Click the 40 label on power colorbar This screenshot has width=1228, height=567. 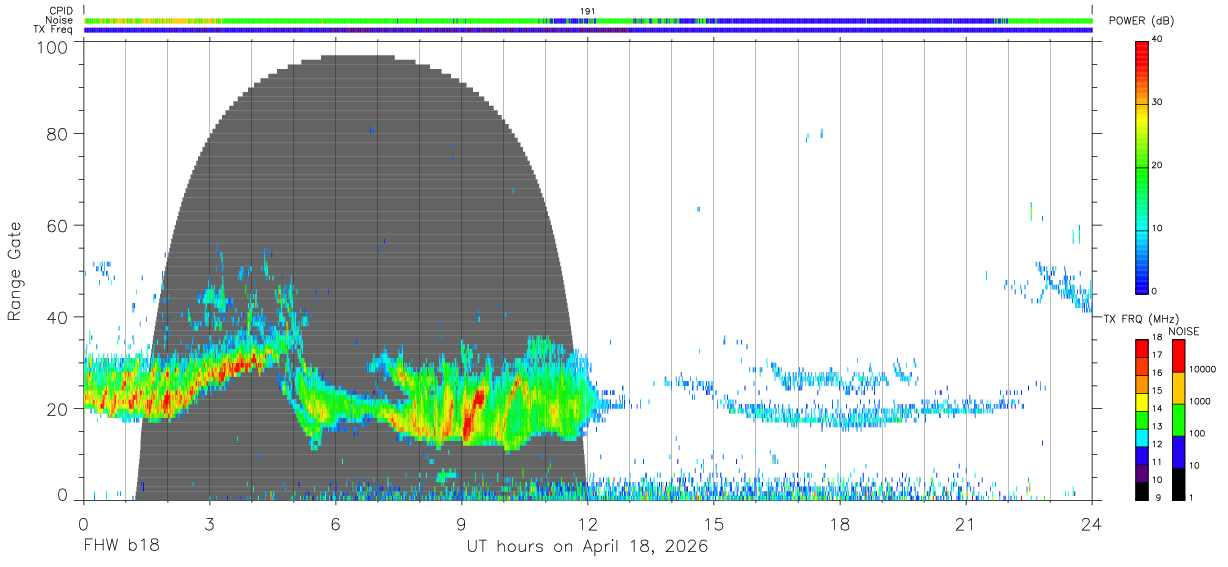pos(1158,39)
